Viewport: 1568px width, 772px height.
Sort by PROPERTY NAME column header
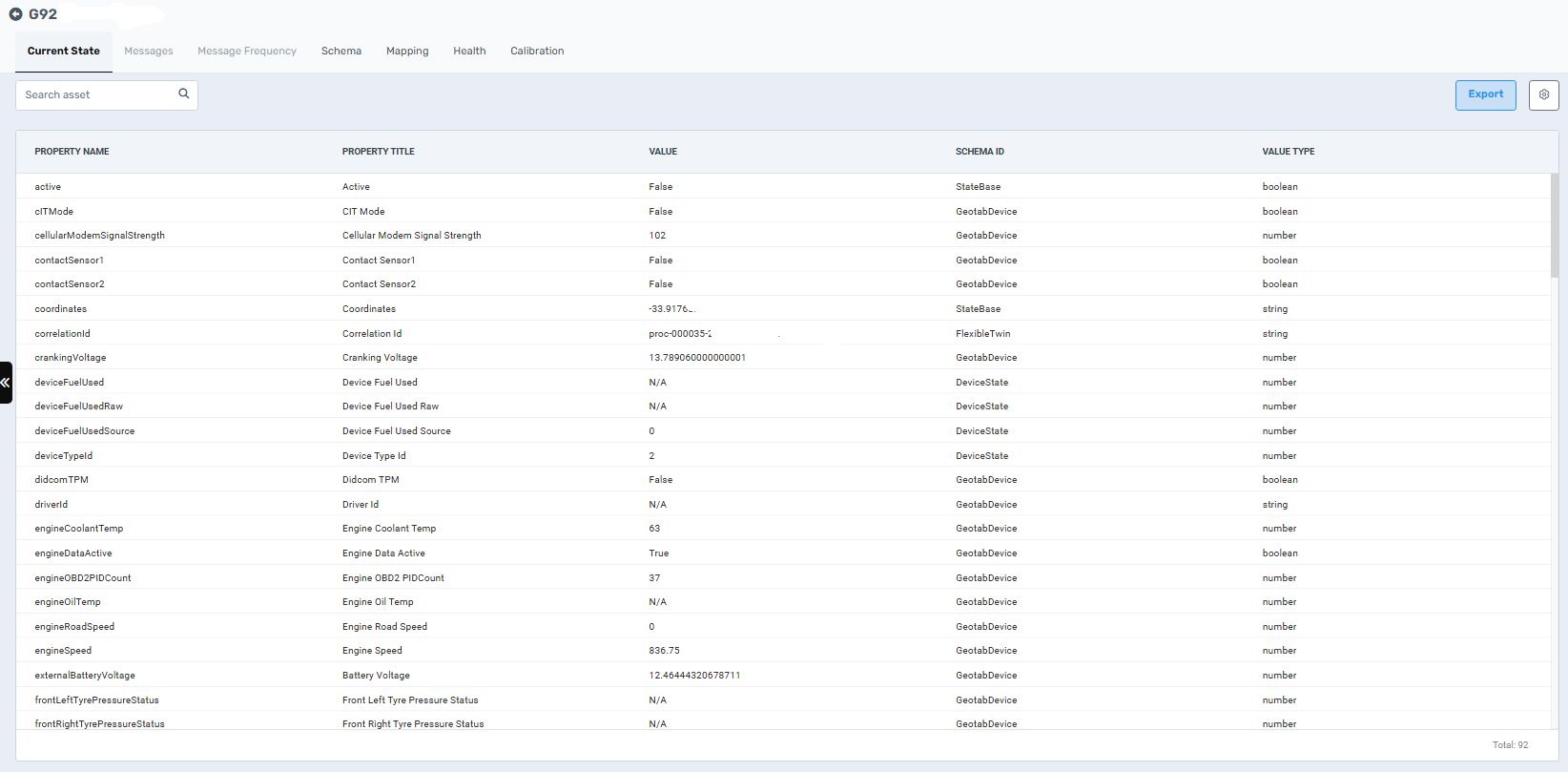[x=72, y=152]
